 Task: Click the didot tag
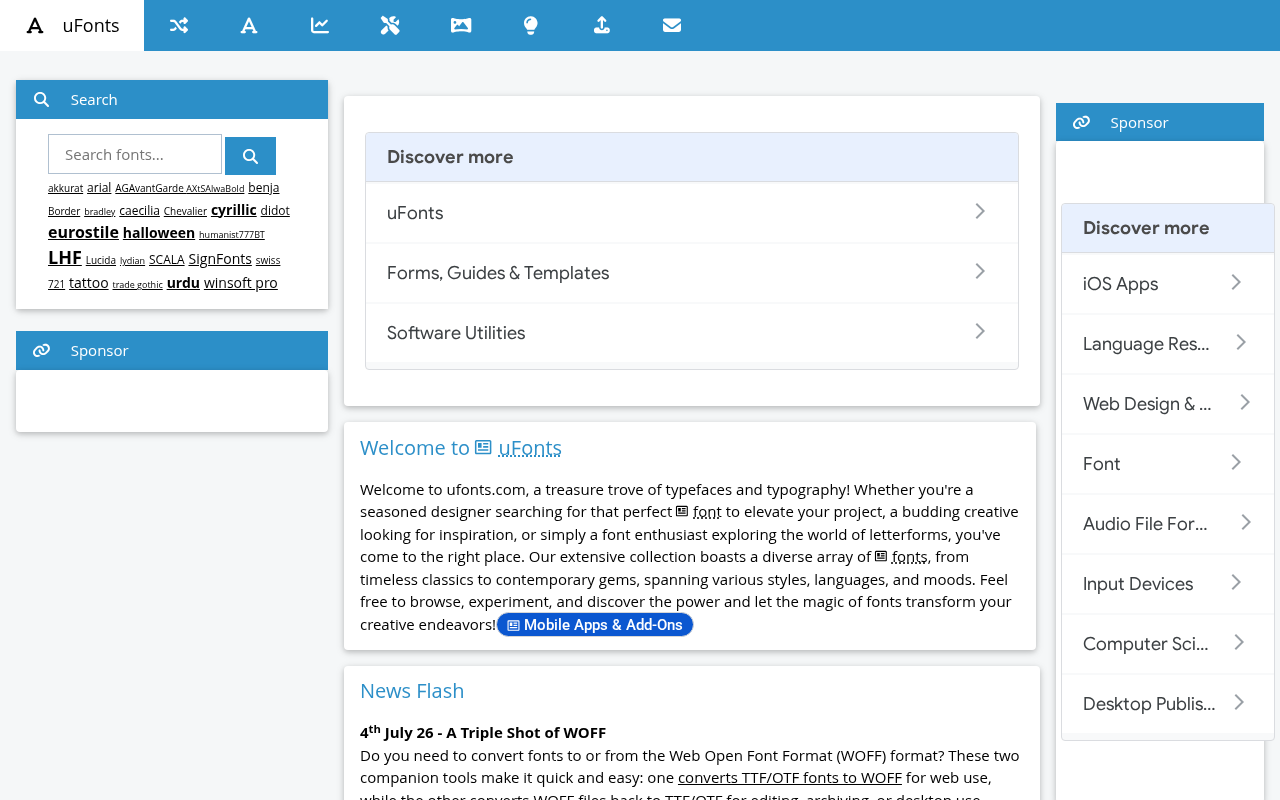pyautogui.click(x=275, y=210)
